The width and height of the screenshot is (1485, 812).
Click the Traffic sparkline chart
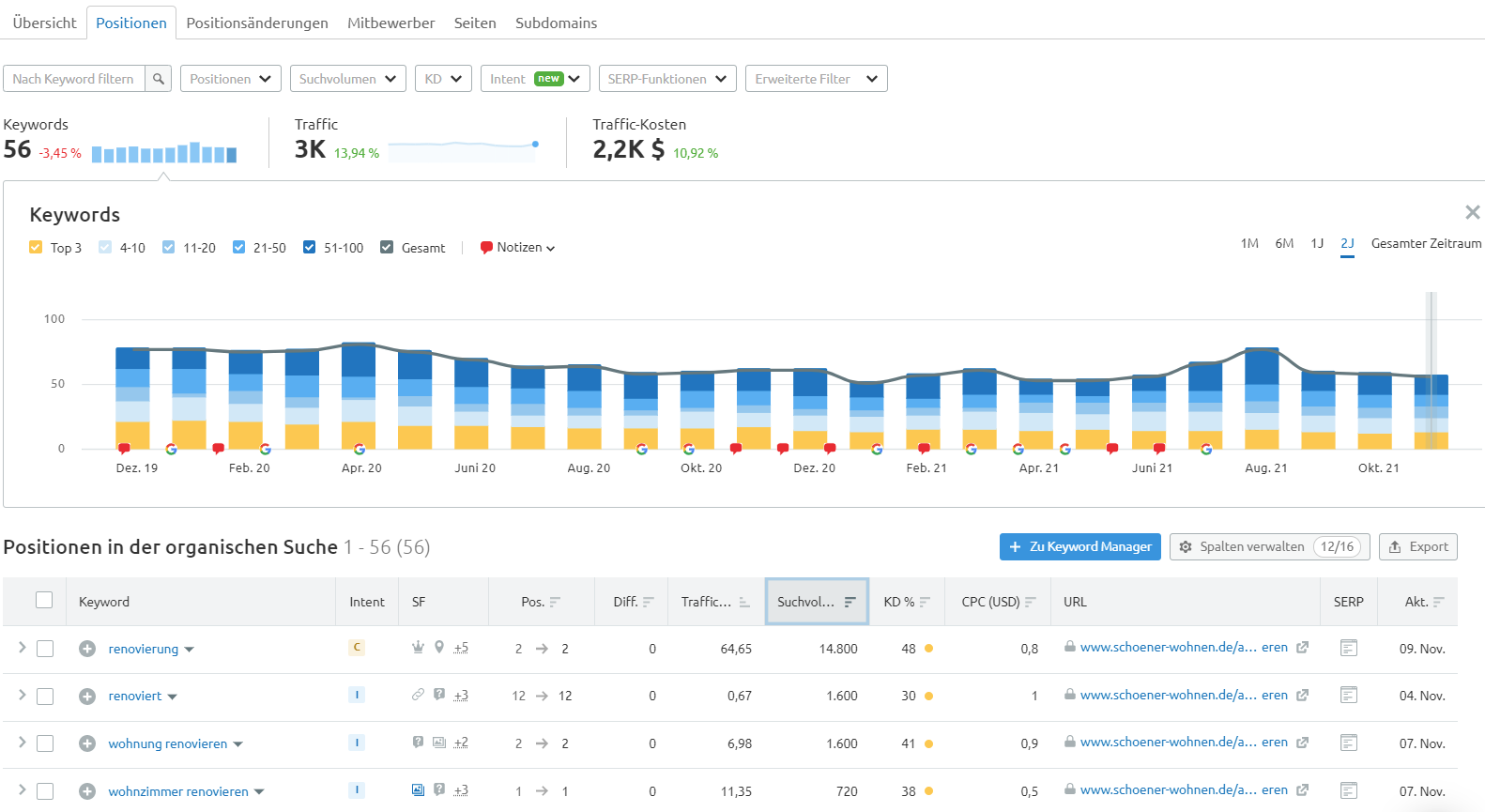[x=464, y=150]
